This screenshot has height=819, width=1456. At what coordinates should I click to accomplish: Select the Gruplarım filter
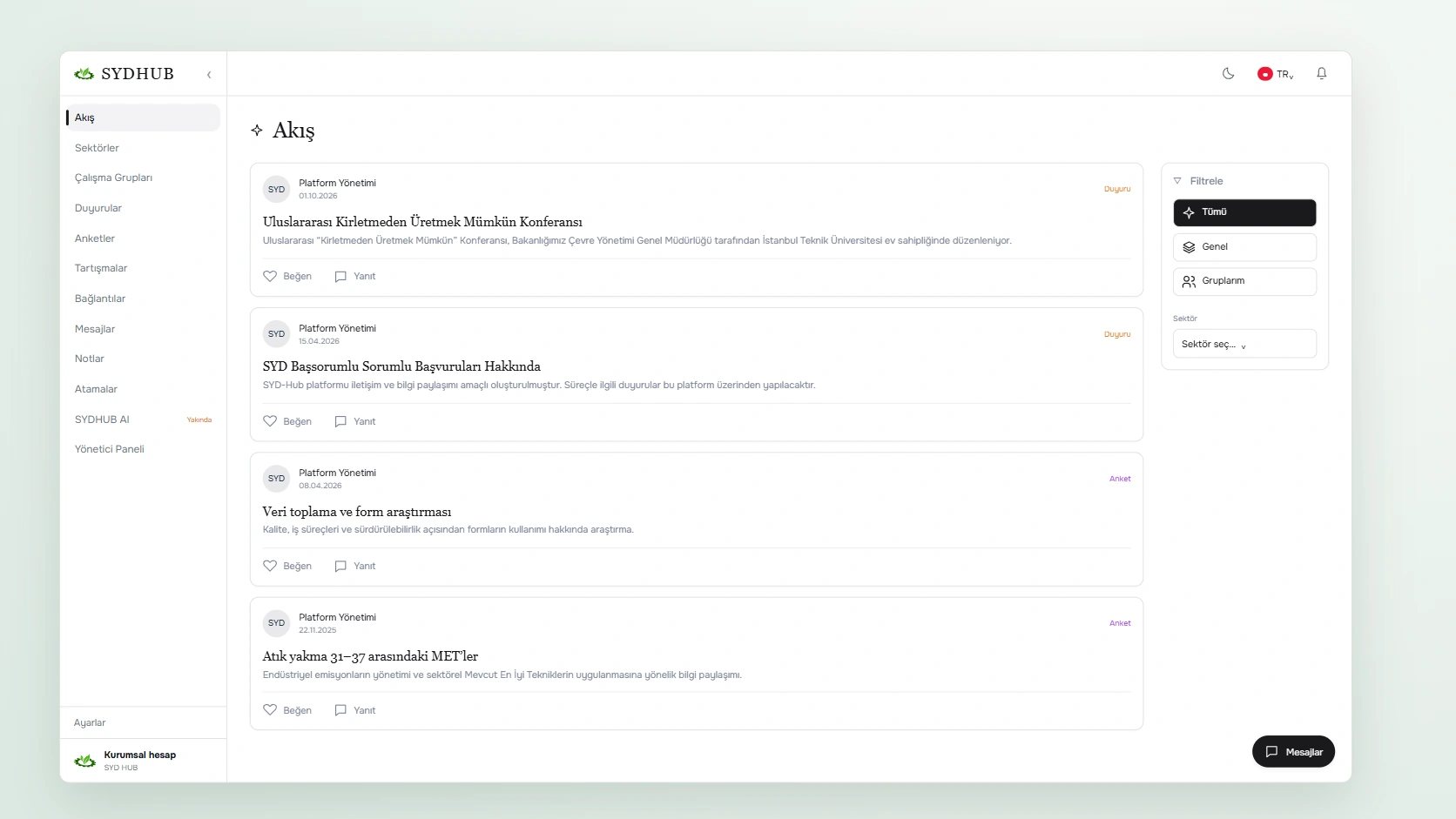(x=1244, y=281)
